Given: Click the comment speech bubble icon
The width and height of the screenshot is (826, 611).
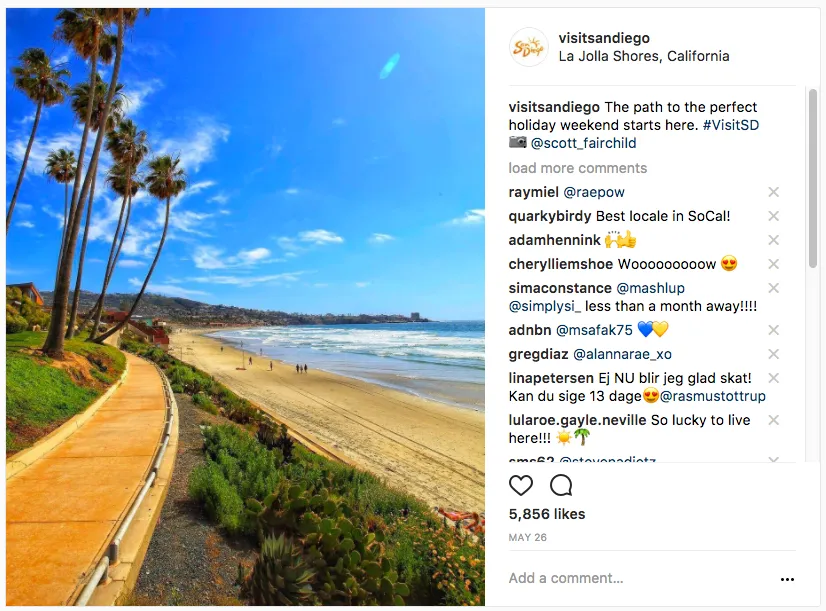Looking at the screenshot, I should pos(561,486).
